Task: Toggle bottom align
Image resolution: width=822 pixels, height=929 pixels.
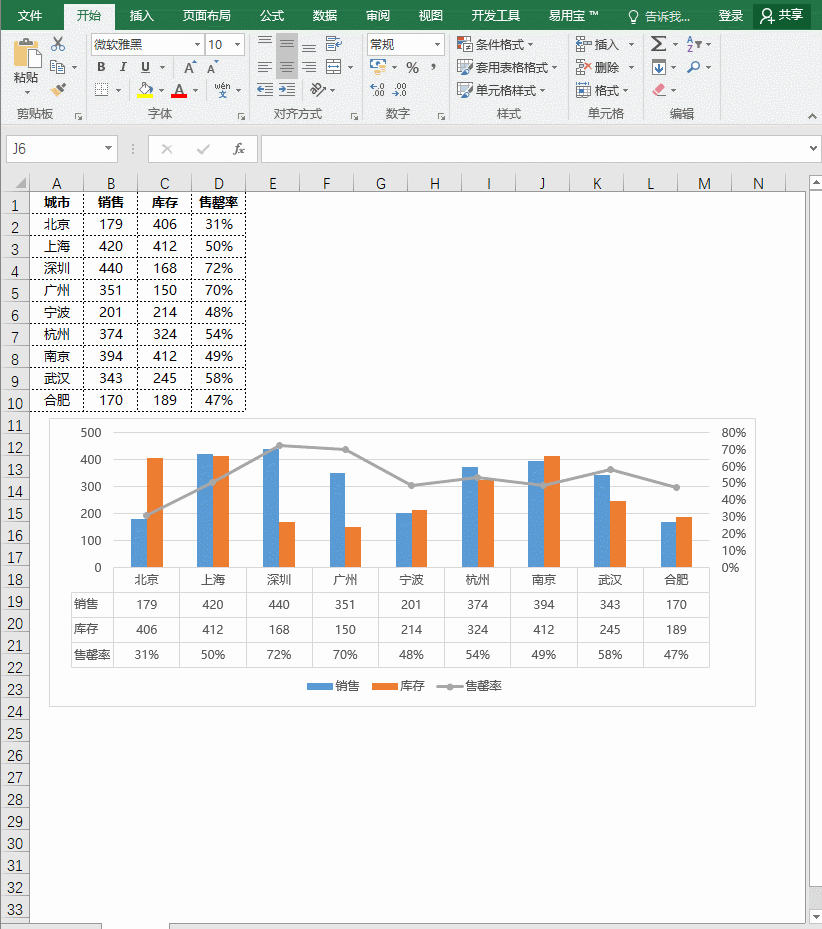Action: point(309,46)
